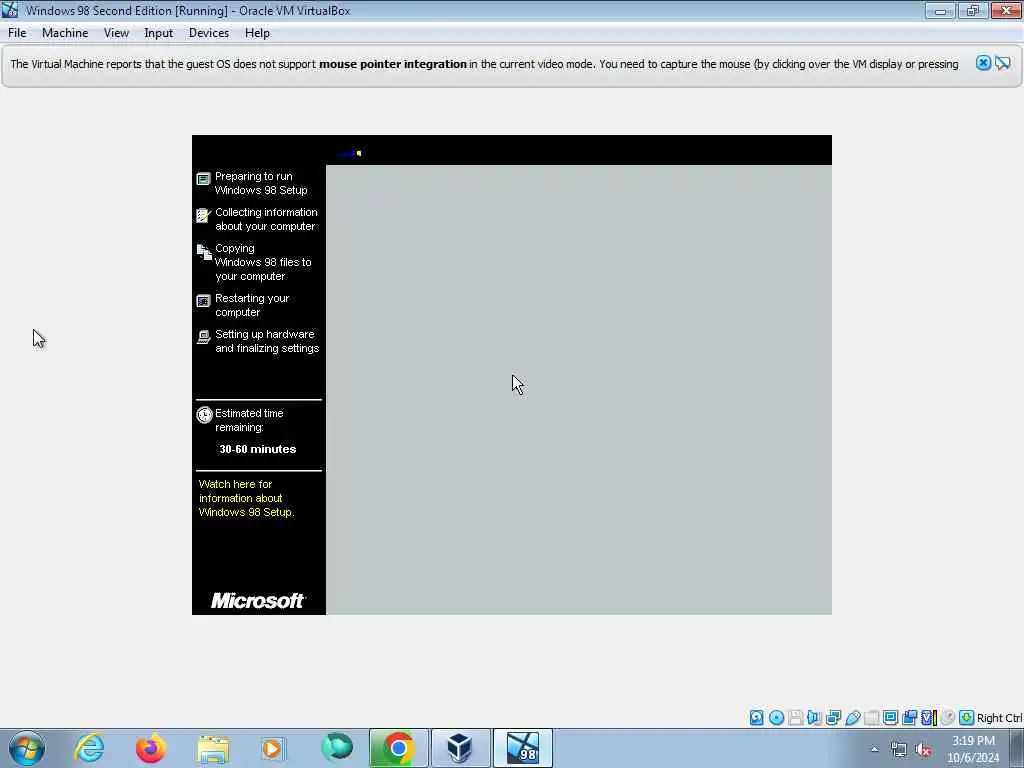The image size is (1024, 768).
Task: Open the View menu
Action: click(x=116, y=33)
